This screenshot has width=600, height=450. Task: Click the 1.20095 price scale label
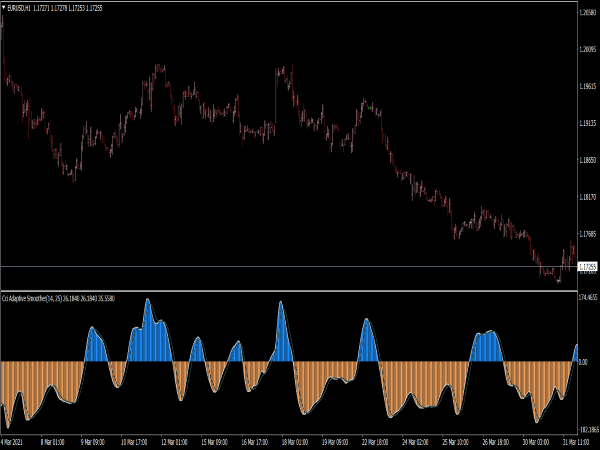588,49
